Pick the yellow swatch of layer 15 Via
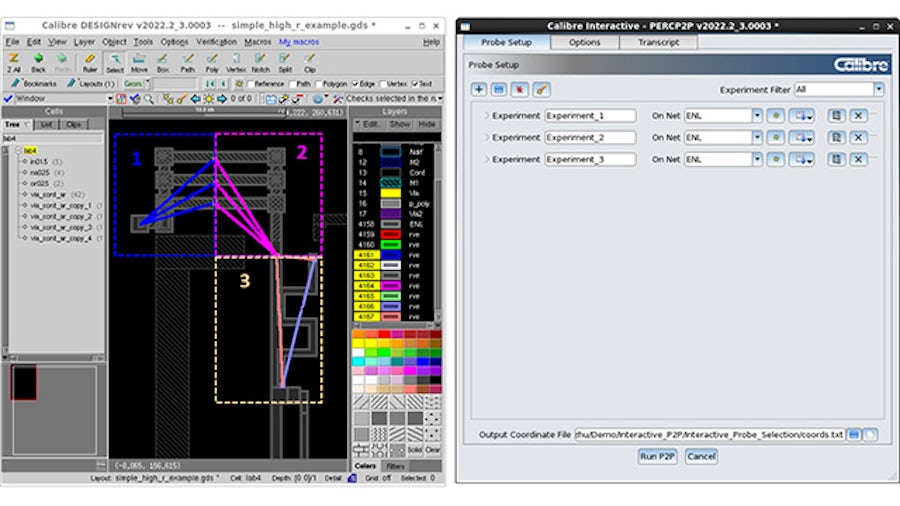This screenshot has height=506, width=900. (x=390, y=193)
